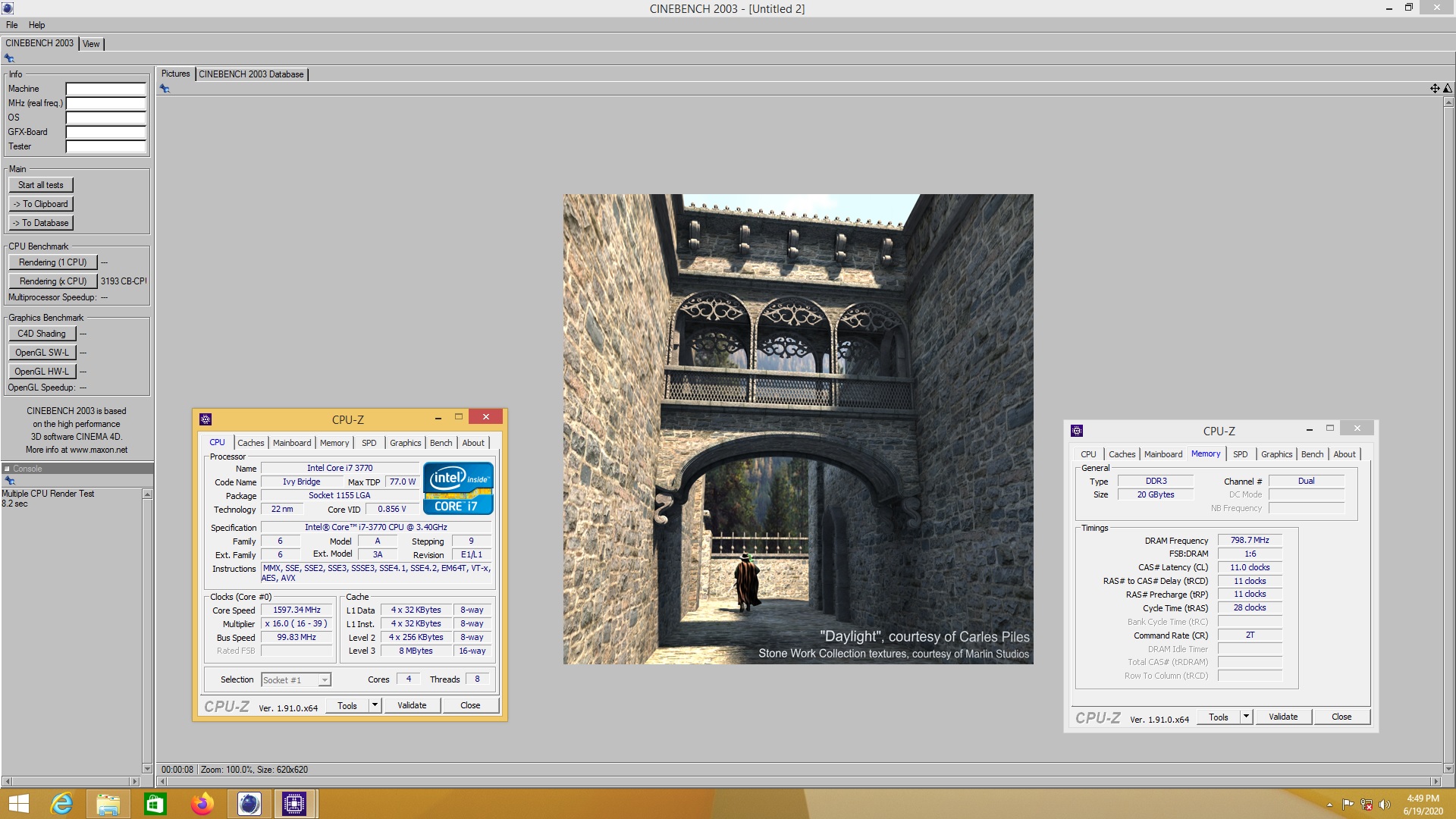
Task: Click the triangle icon right of the move cross icon
Action: click(1447, 89)
